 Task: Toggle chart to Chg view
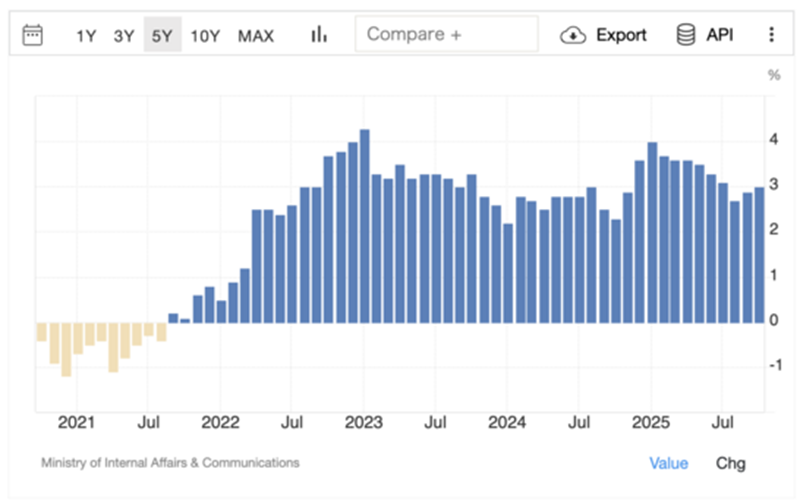coord(730,463)
